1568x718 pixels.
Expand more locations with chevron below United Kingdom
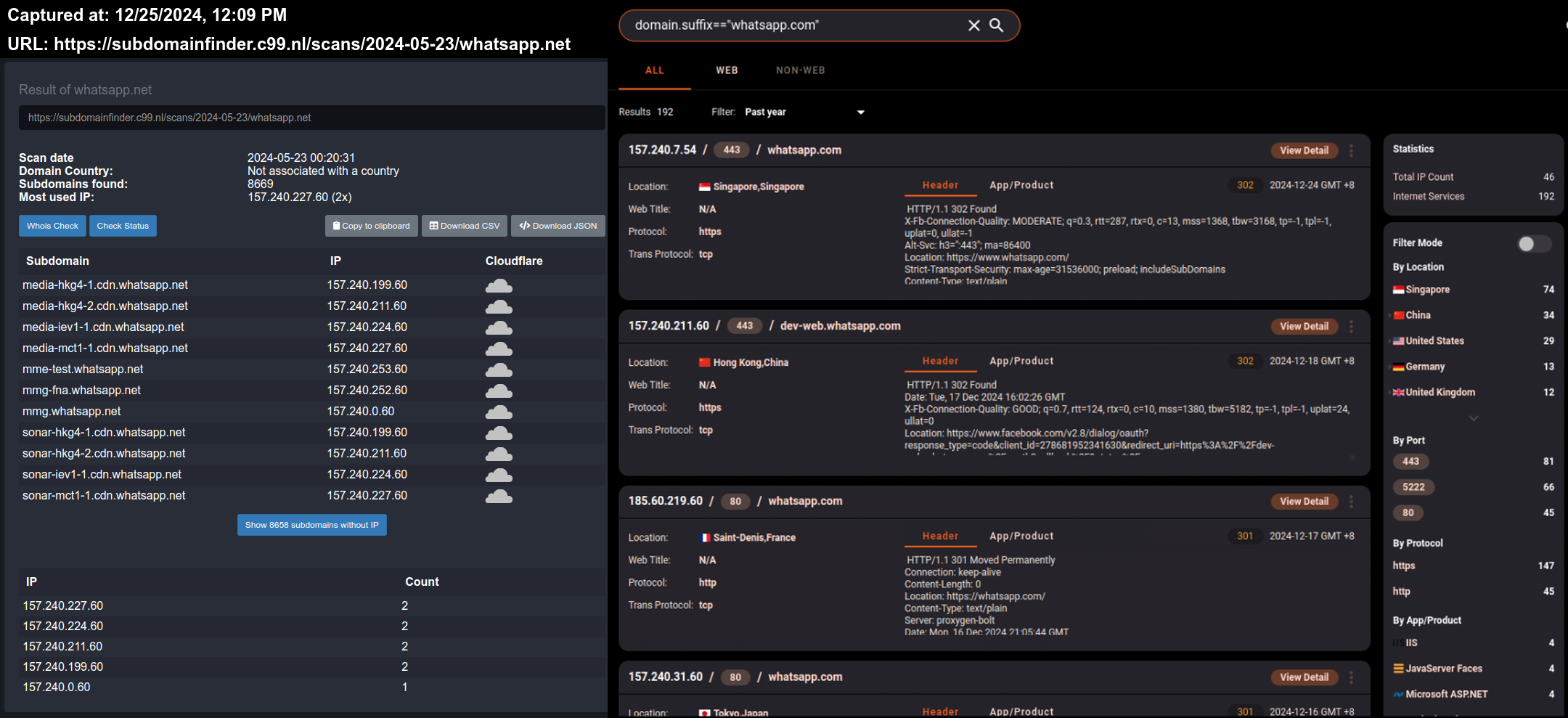tap(1473, 418)
